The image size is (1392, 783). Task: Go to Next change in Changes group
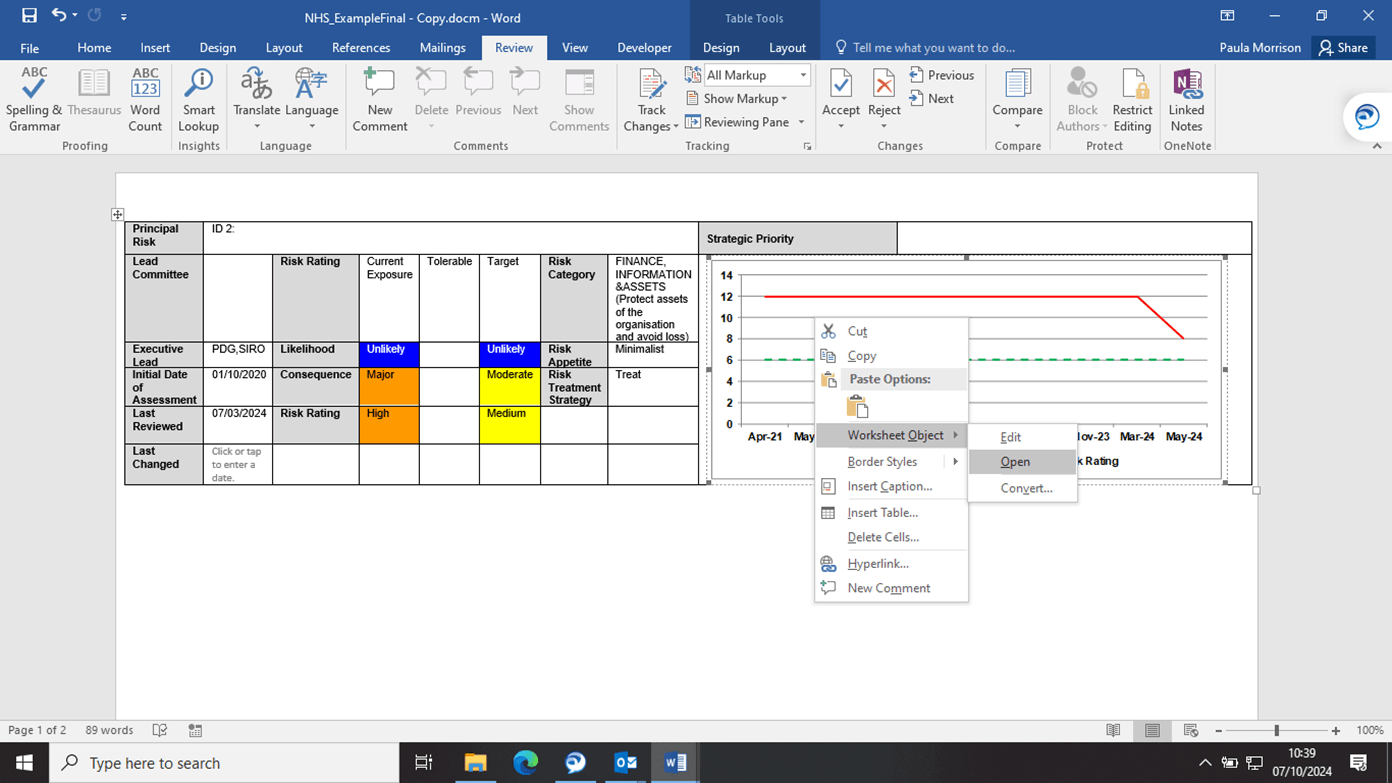pos(931,99)
